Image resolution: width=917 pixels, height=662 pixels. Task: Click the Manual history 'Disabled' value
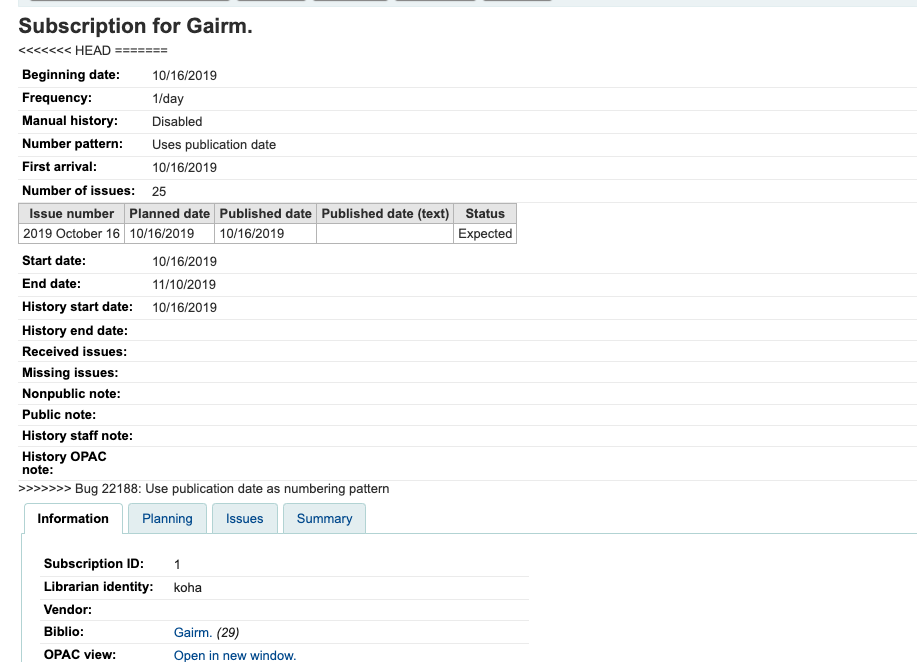(x=176, y=121)
